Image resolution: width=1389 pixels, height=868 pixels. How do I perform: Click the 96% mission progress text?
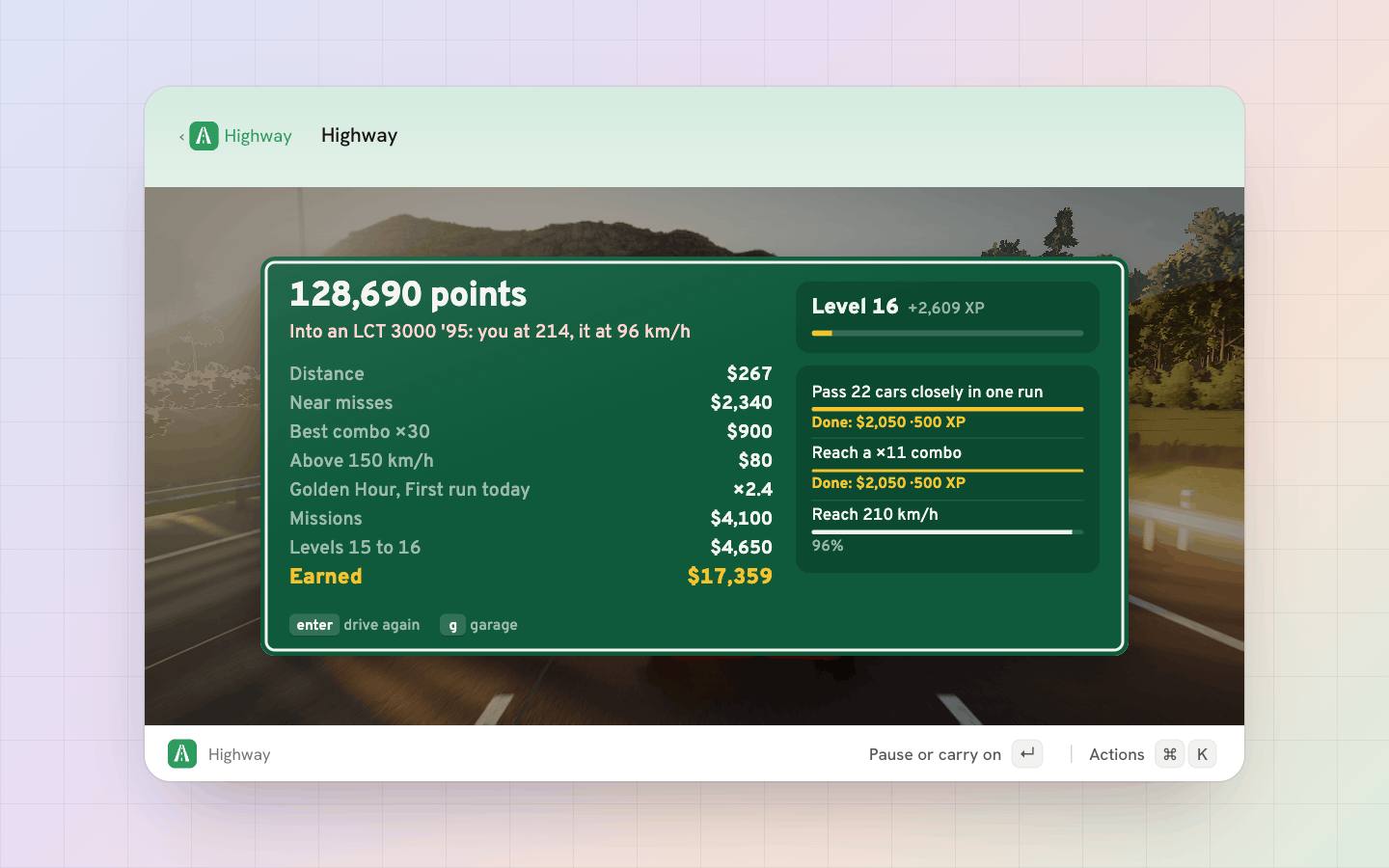point(828,546)
